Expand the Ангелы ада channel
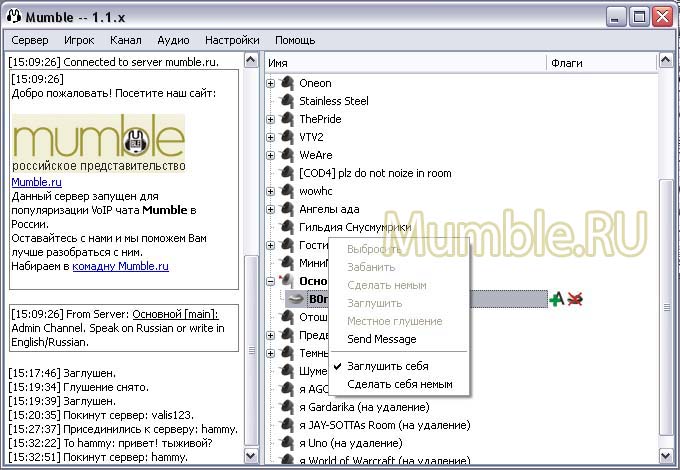Screen dimensions: 680x470 (x=271, y=209)
